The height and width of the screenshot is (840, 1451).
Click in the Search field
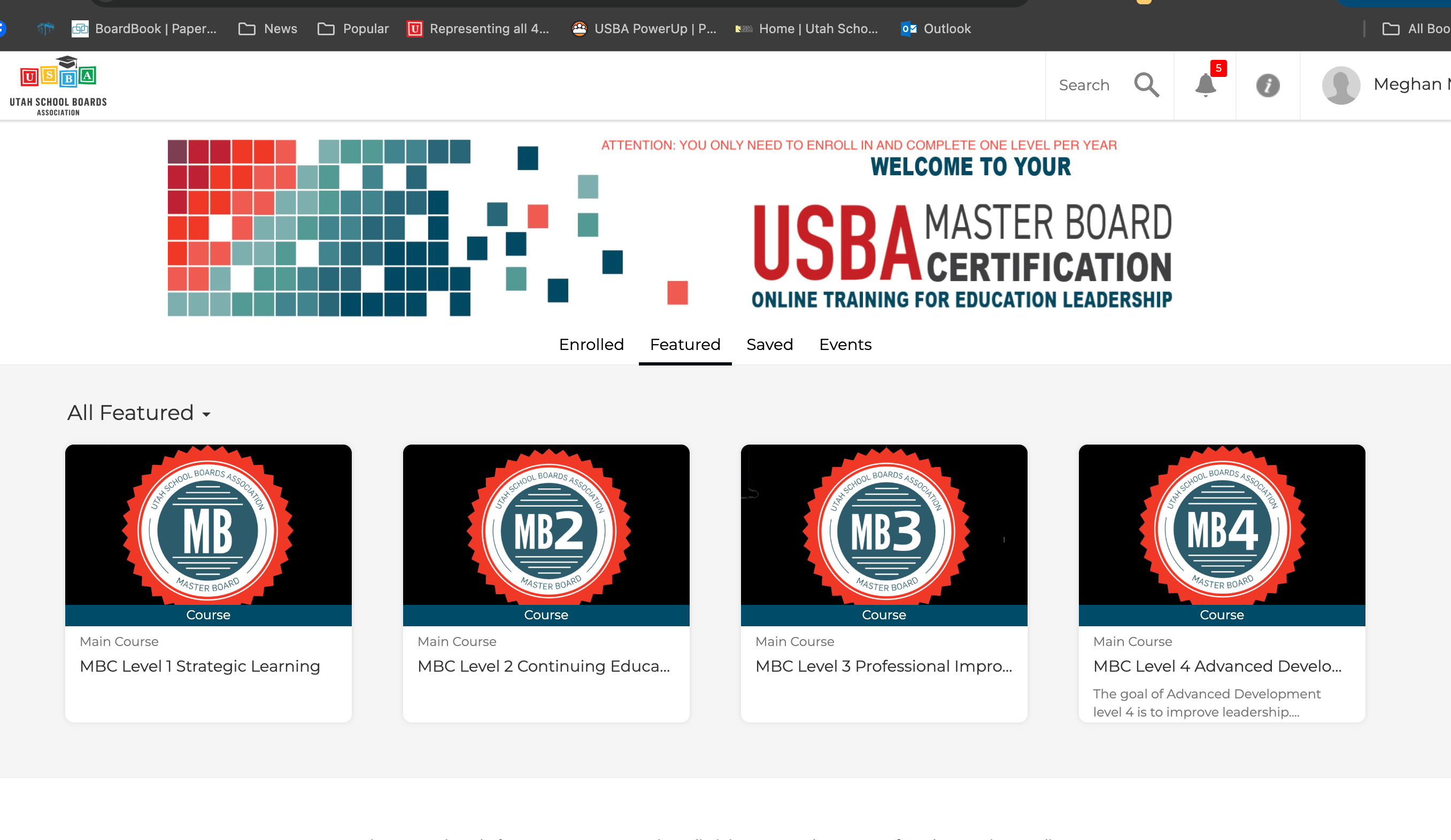pos(1084,85)
